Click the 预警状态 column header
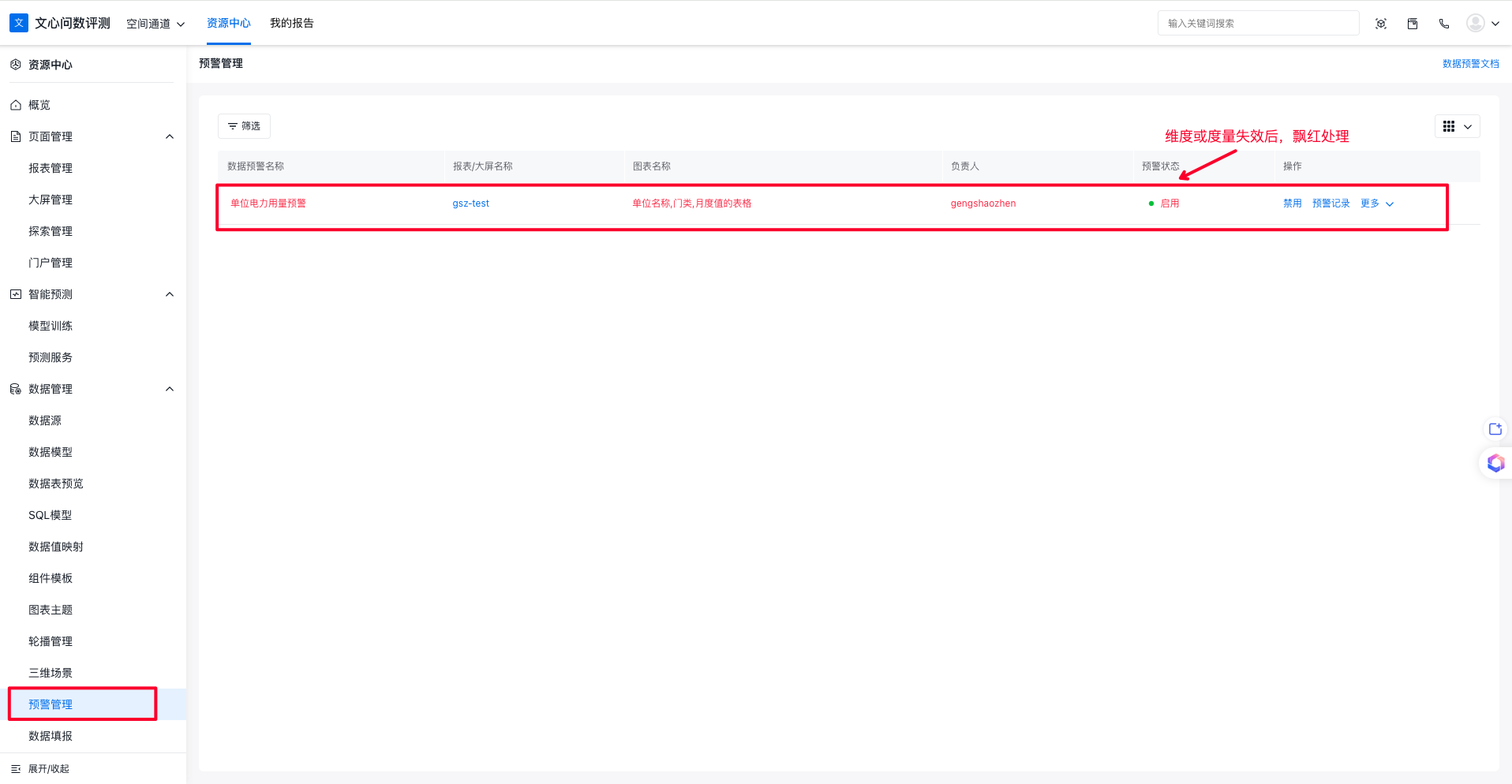Screen dimensions: 1512x784 [1160, 166]
